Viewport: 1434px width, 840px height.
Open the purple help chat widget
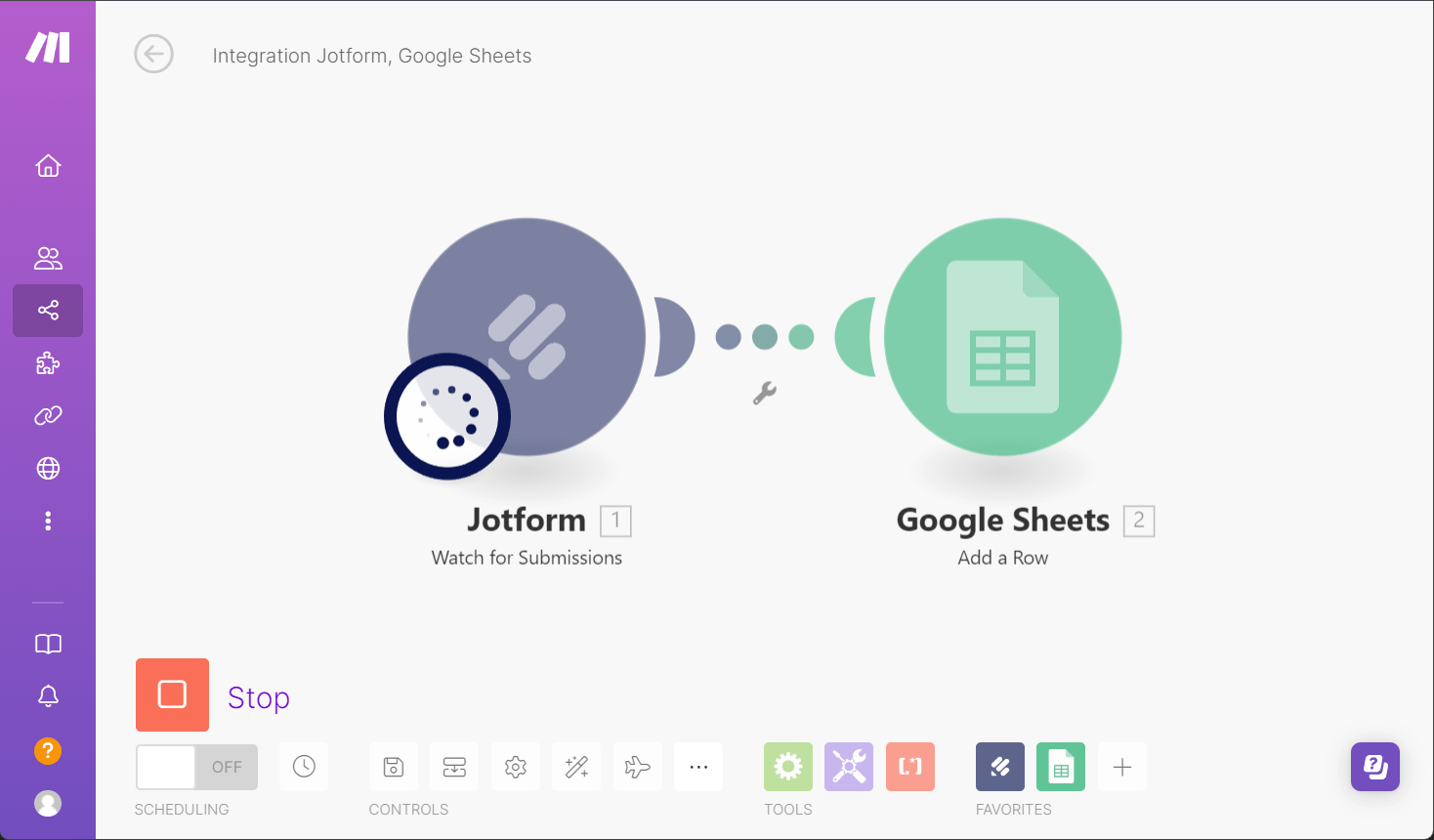(1375, 767)
